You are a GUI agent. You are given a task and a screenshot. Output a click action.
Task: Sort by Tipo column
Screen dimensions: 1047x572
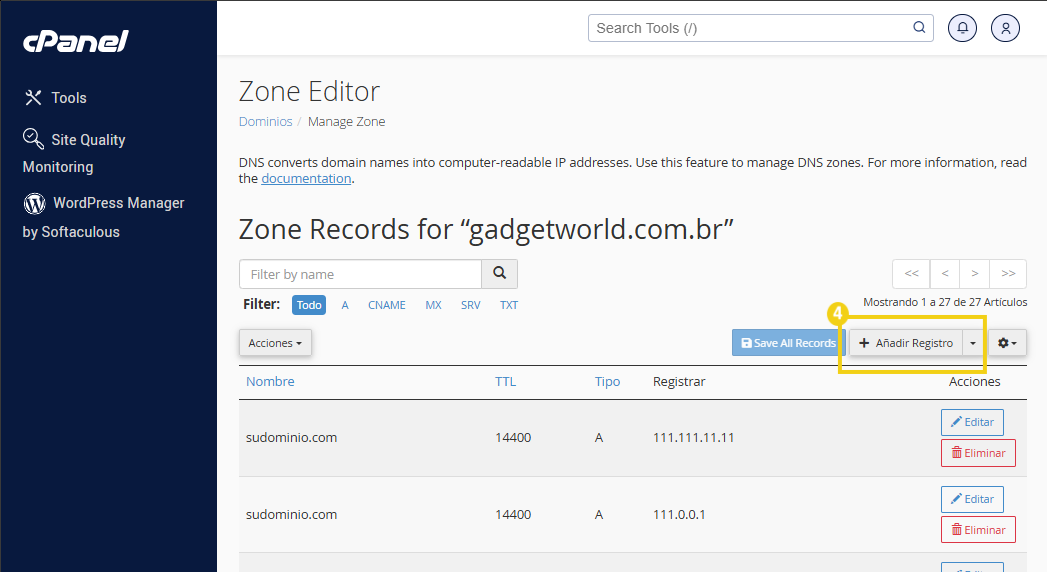608,381
